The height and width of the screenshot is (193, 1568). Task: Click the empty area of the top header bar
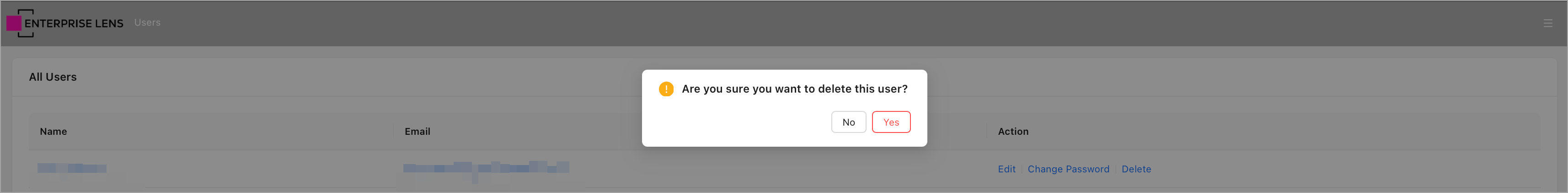(791, 23)
